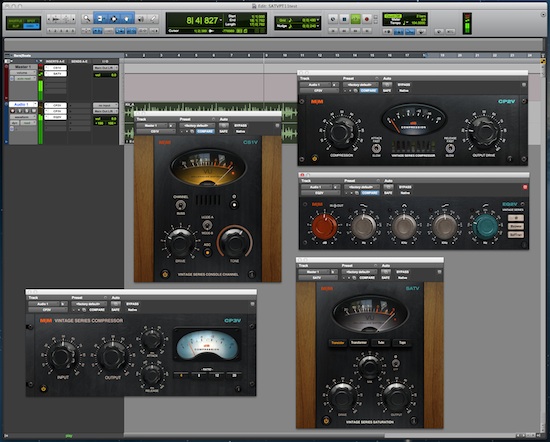Image resolution: width=550 pixels, height=442 pixels.
Task: Click the target icon in CP2V window header
Action: point(524,85)
